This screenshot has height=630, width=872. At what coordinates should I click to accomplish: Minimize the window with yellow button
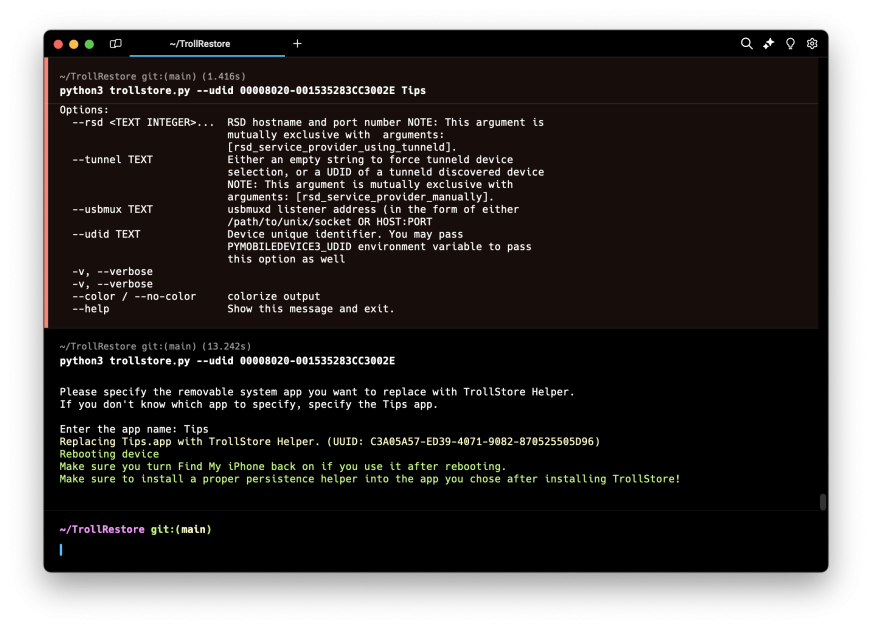74,44
